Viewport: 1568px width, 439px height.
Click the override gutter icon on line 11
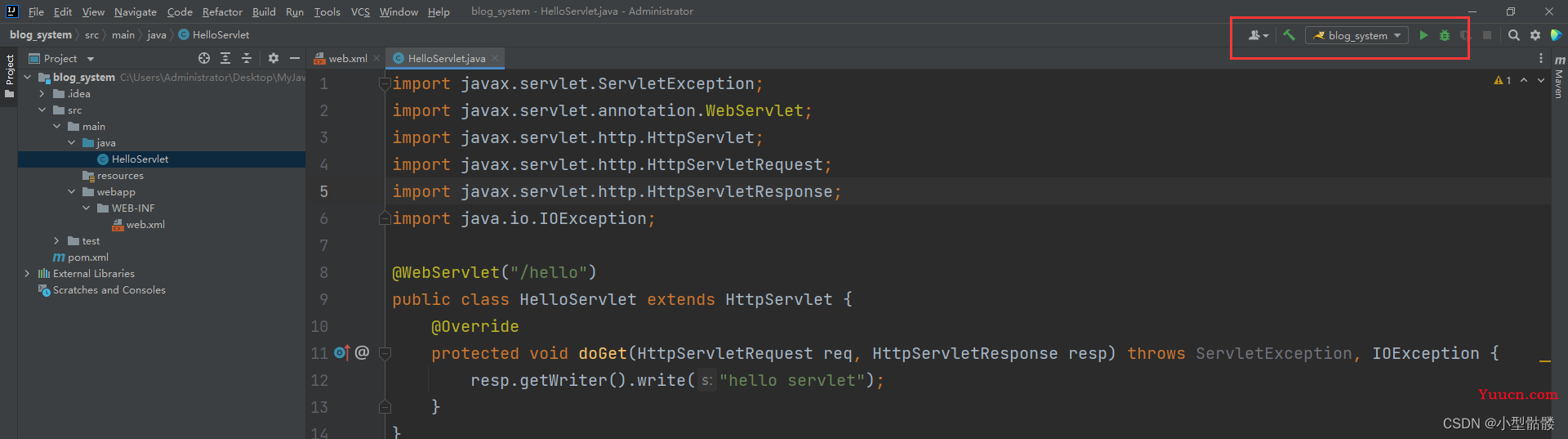(x=341, y=352)
